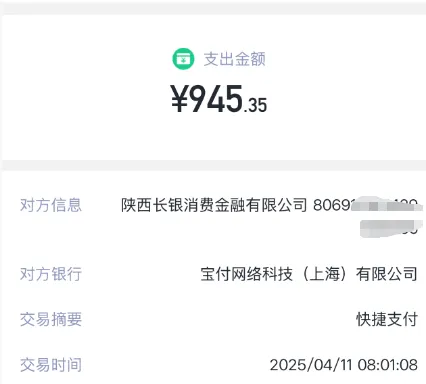Select the 对方信息 field label

click(51, 205)
